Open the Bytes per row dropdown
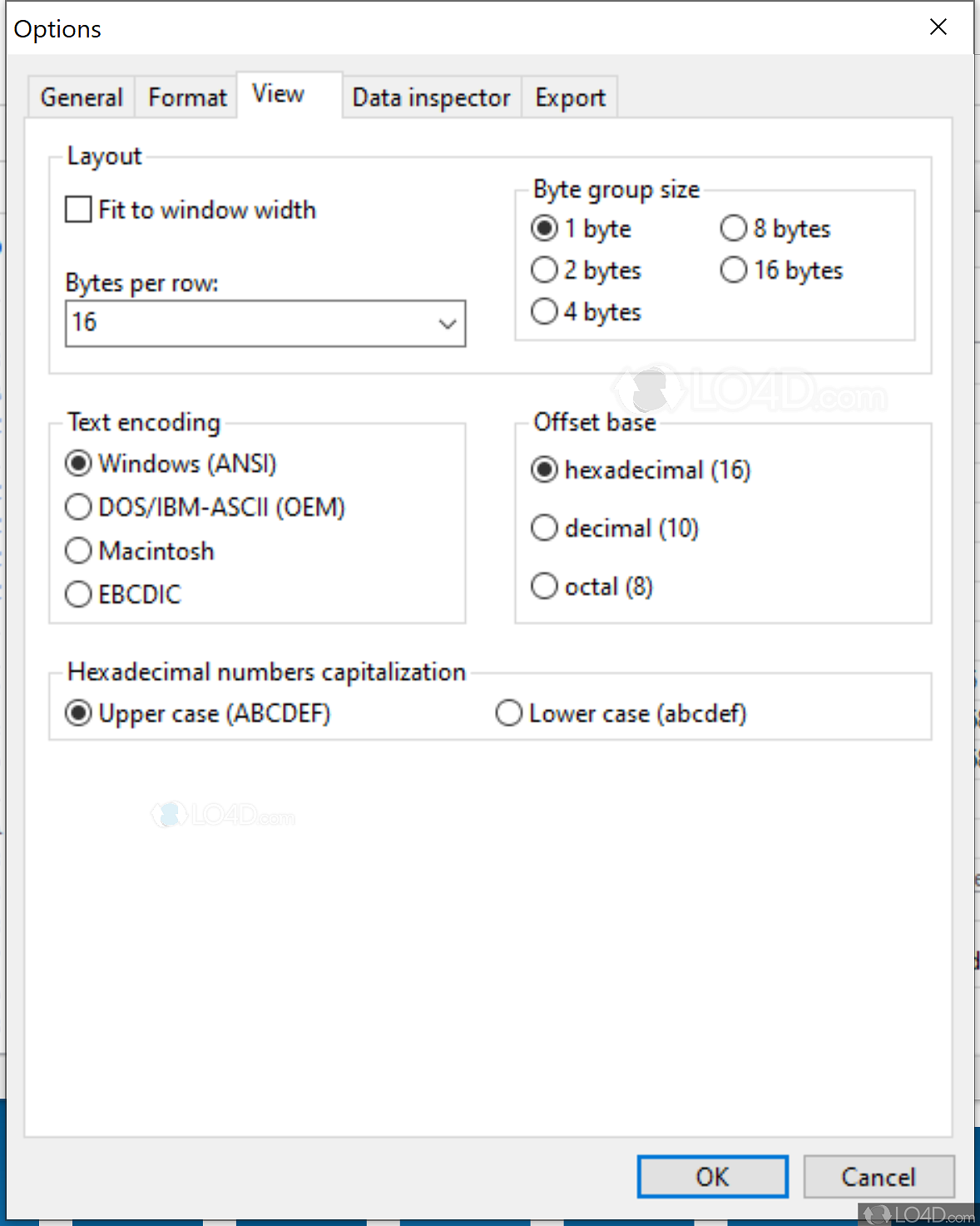The width and height of the screenshot is (980, 1226). (448, 324)
